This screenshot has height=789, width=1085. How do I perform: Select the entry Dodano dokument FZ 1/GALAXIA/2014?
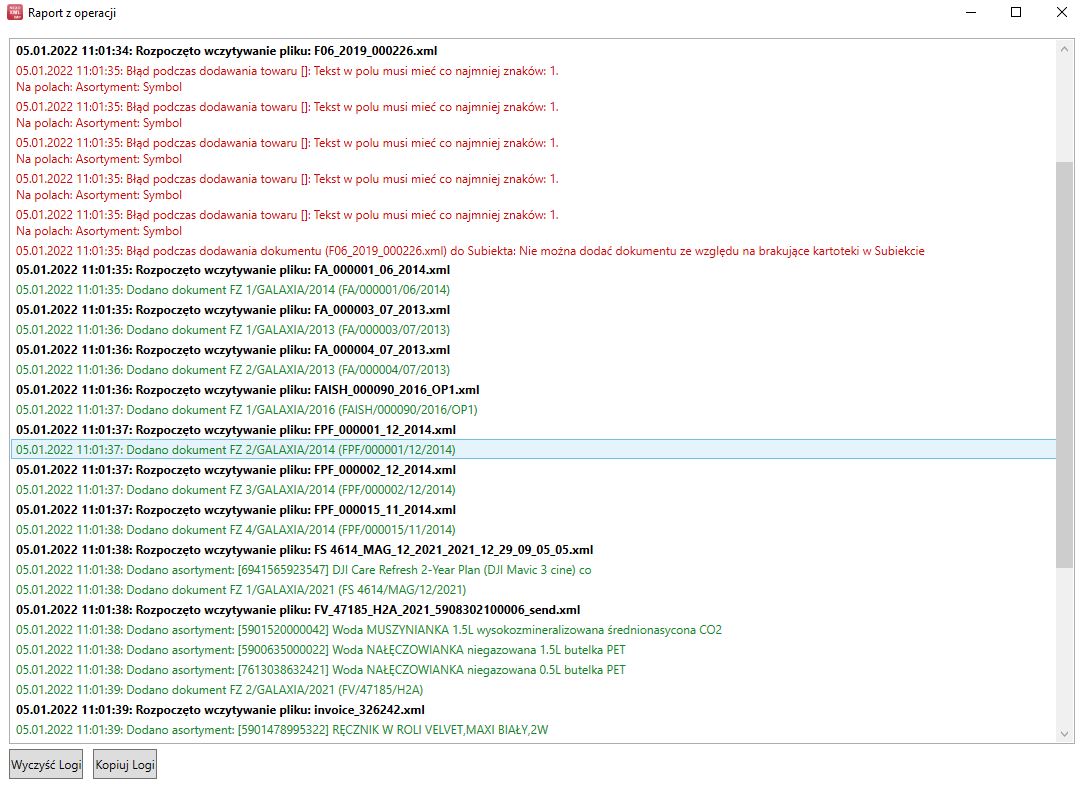click(x=232, y=290)
